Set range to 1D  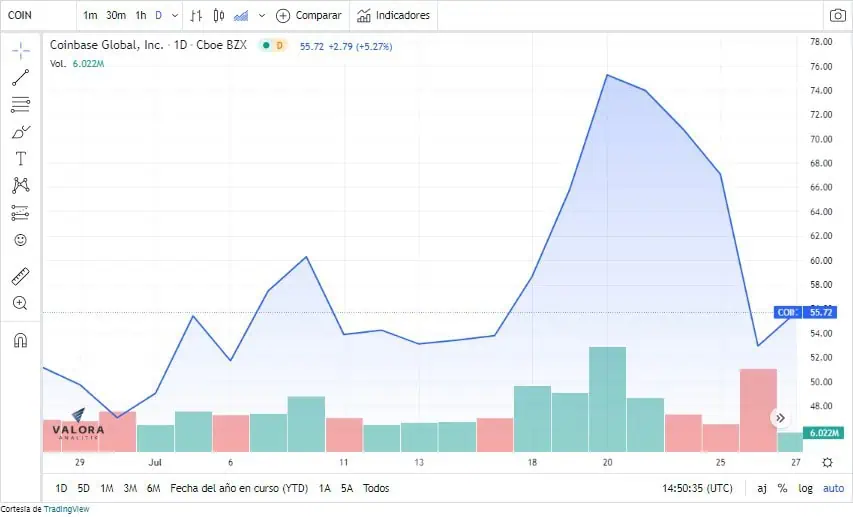point(61,488)
